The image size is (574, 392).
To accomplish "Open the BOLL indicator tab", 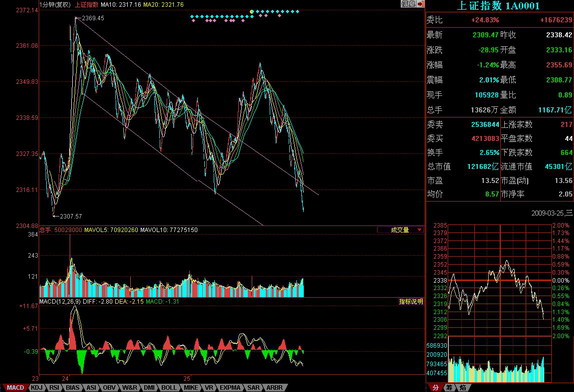I will [168, 387].
